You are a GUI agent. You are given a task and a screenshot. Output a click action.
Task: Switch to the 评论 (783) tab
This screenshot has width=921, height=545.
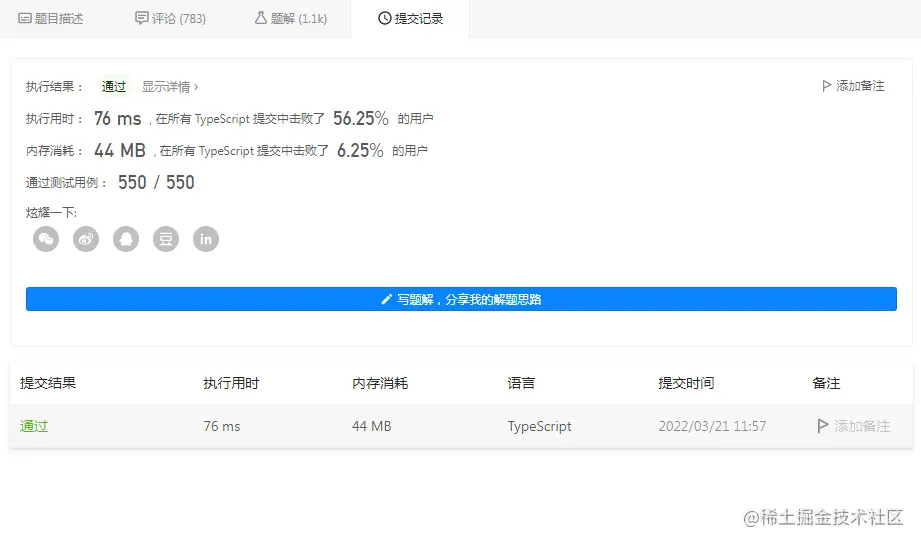point(170,19)
